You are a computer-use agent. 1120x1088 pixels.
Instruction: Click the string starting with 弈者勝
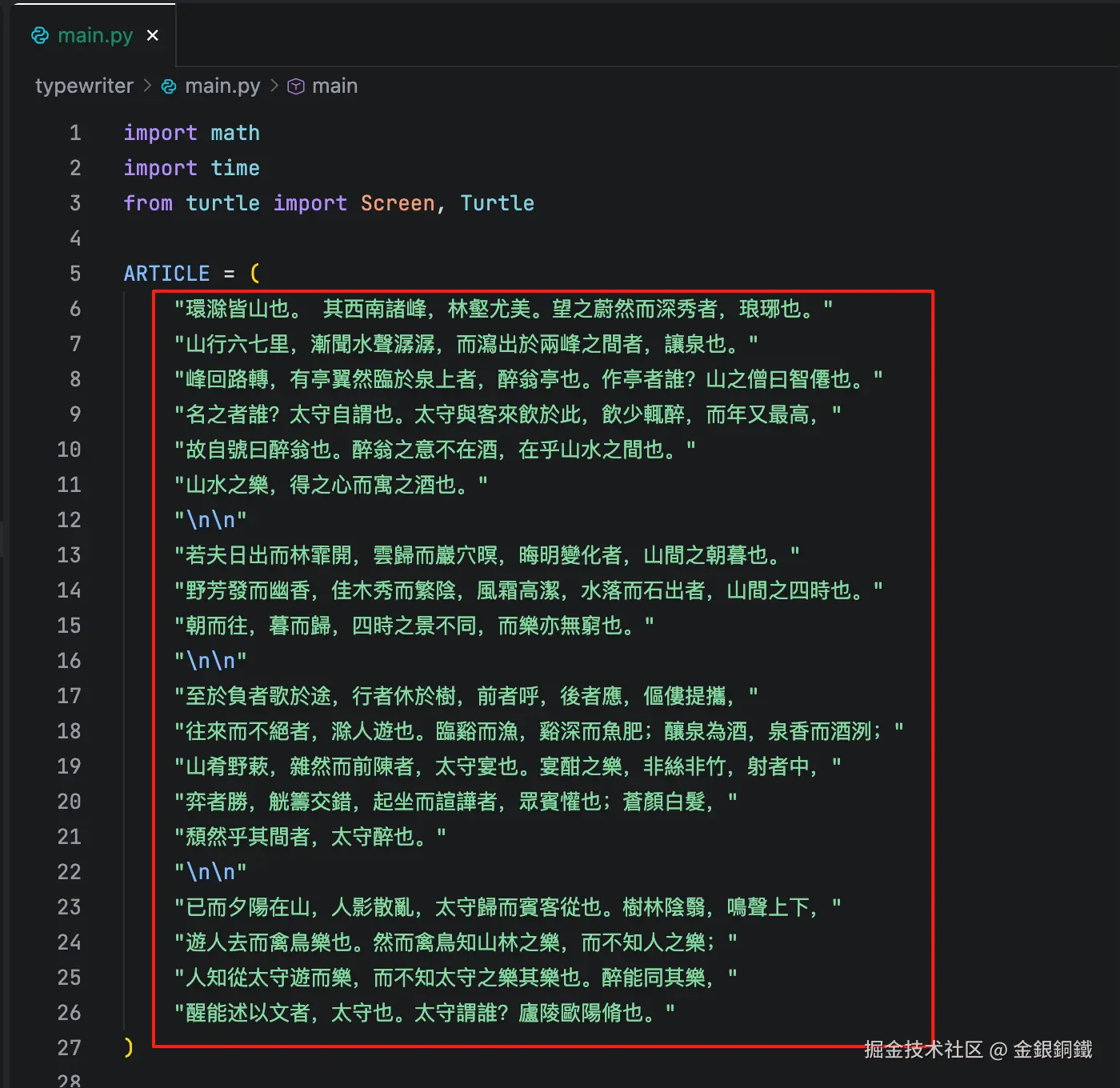point(456,802)
